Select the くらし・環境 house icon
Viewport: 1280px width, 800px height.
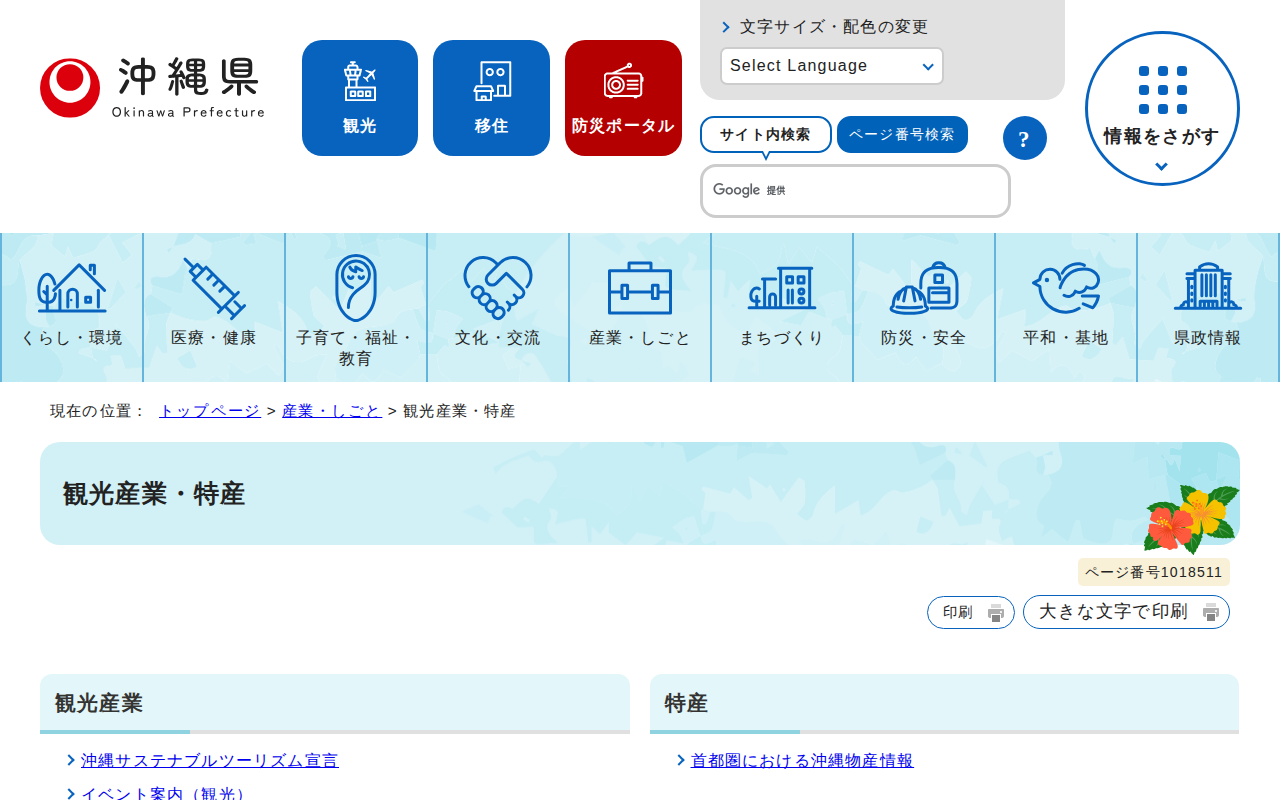[72, 288]
